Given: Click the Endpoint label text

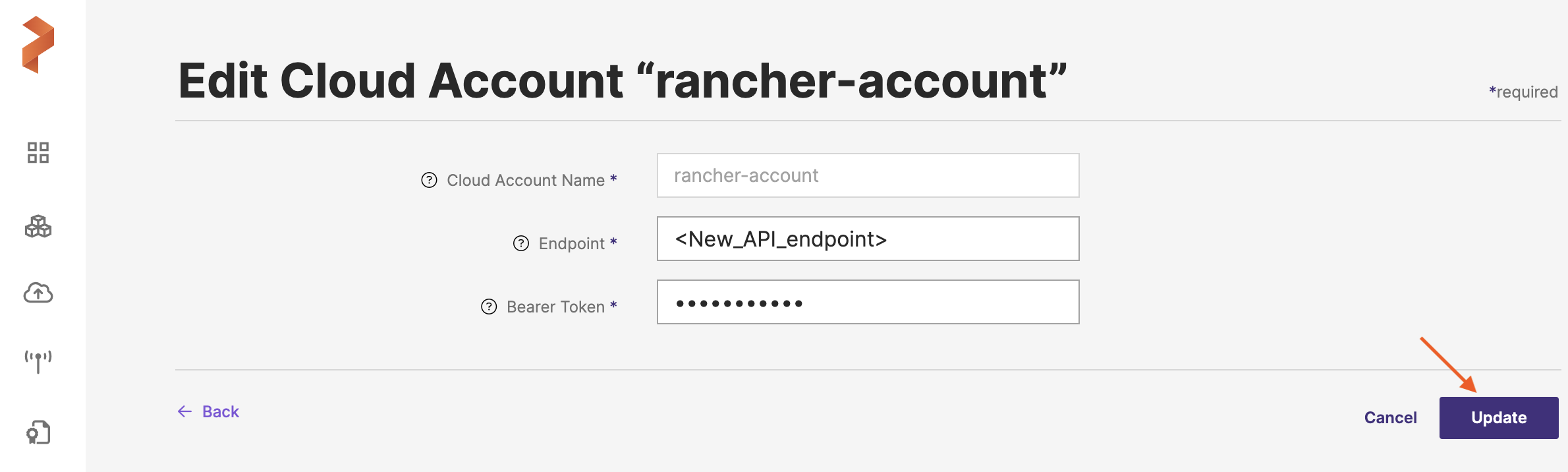Looking at the screenshot, I should 571,243.
